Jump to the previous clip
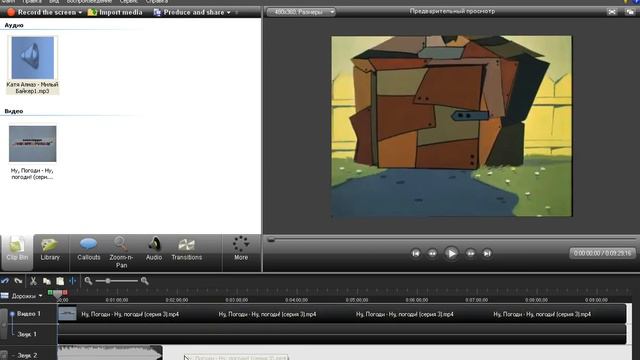Viewport: 640px width, 360px height. coord(416,253)
